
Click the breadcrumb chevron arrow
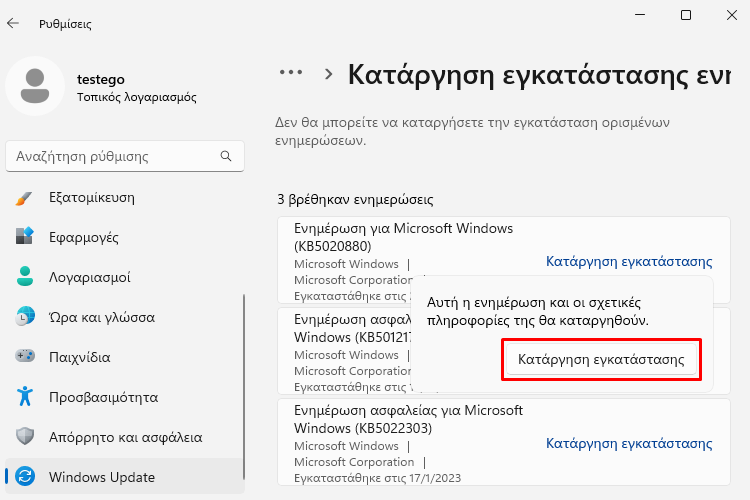point(328,74)
